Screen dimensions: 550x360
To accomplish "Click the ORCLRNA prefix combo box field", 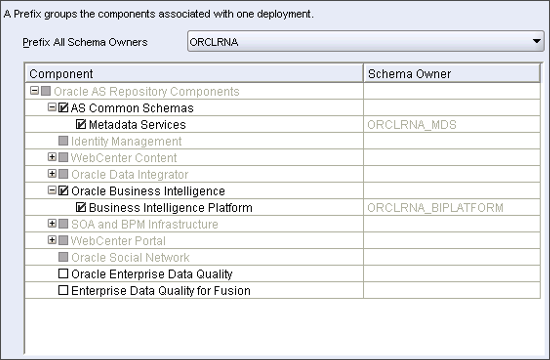I will (x=365, y=41).
